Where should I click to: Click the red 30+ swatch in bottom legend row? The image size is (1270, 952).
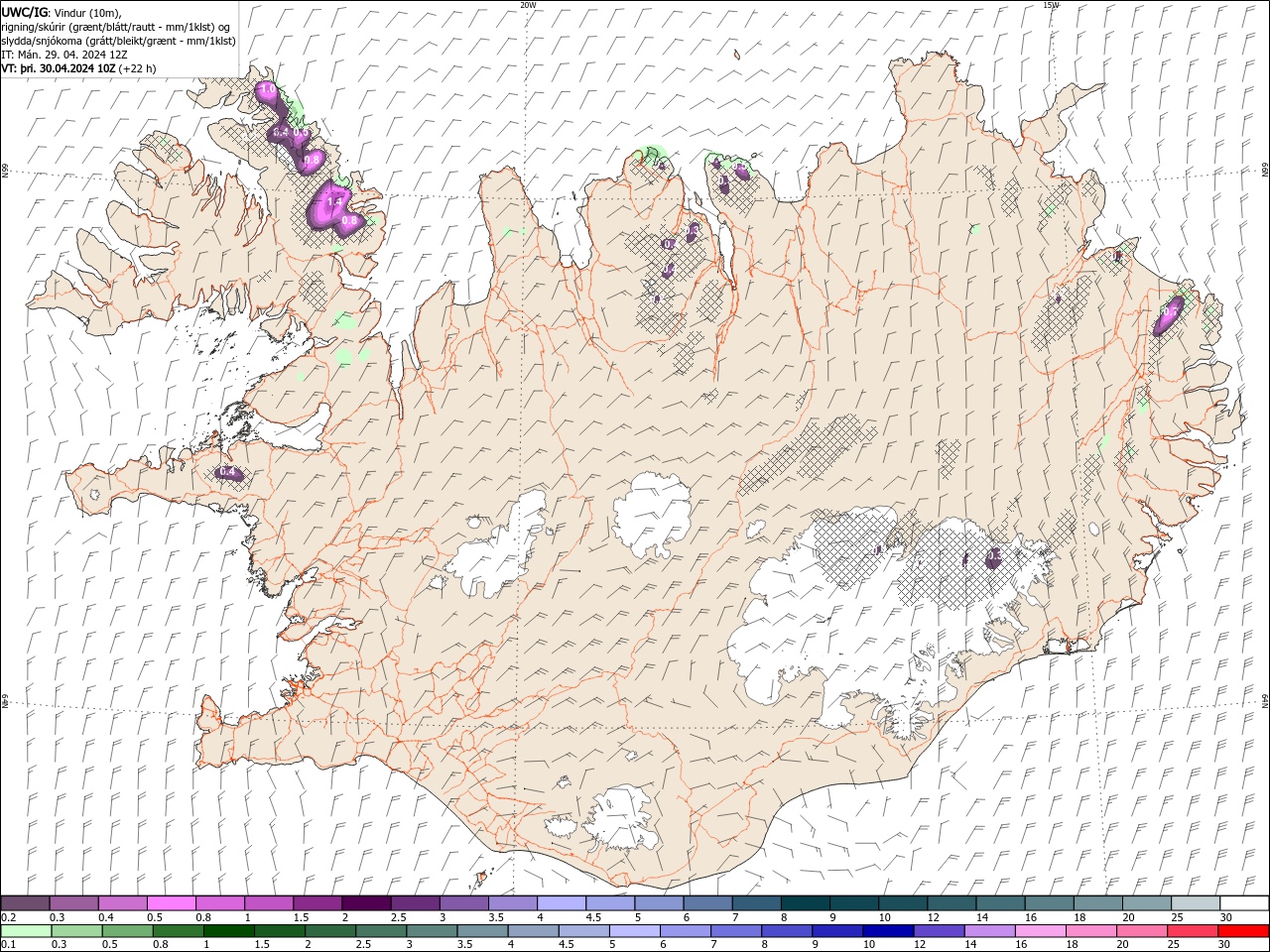click(1244, 931)
